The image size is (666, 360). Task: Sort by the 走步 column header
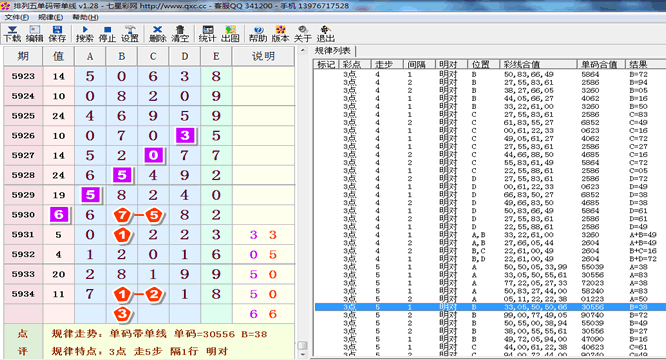tap(386, 65)
